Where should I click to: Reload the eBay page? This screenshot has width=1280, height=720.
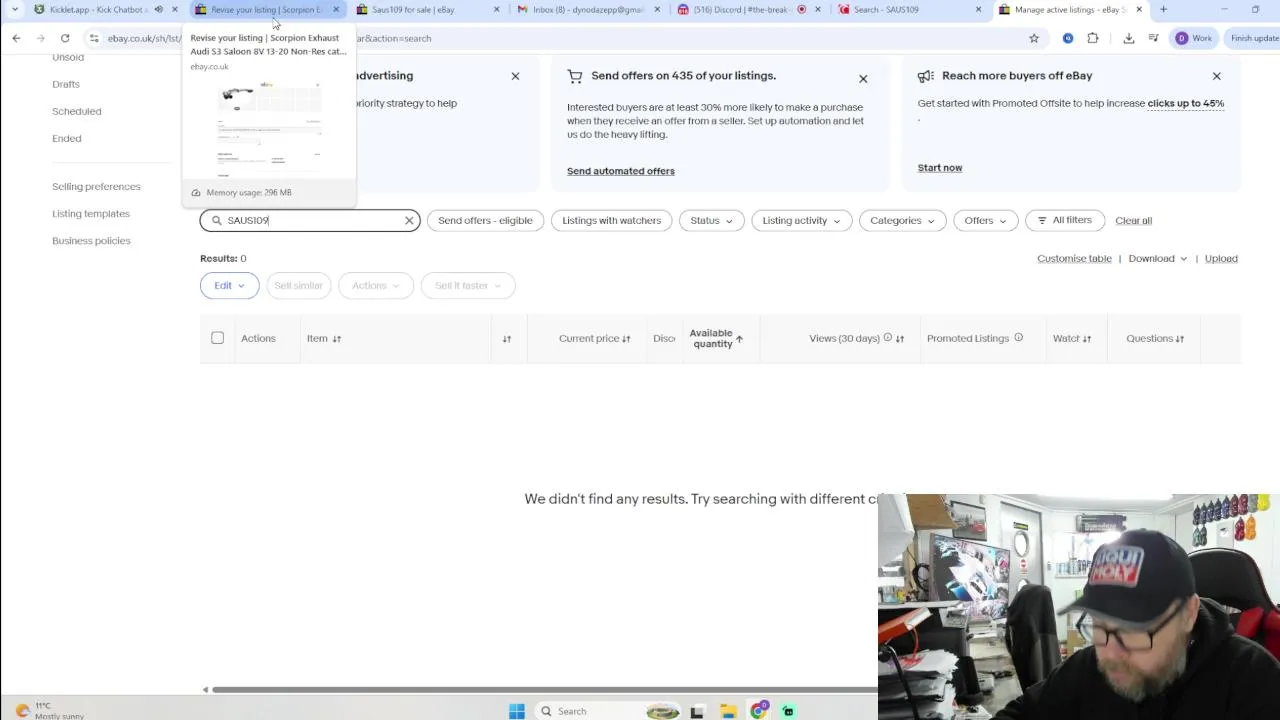[65, 38]
